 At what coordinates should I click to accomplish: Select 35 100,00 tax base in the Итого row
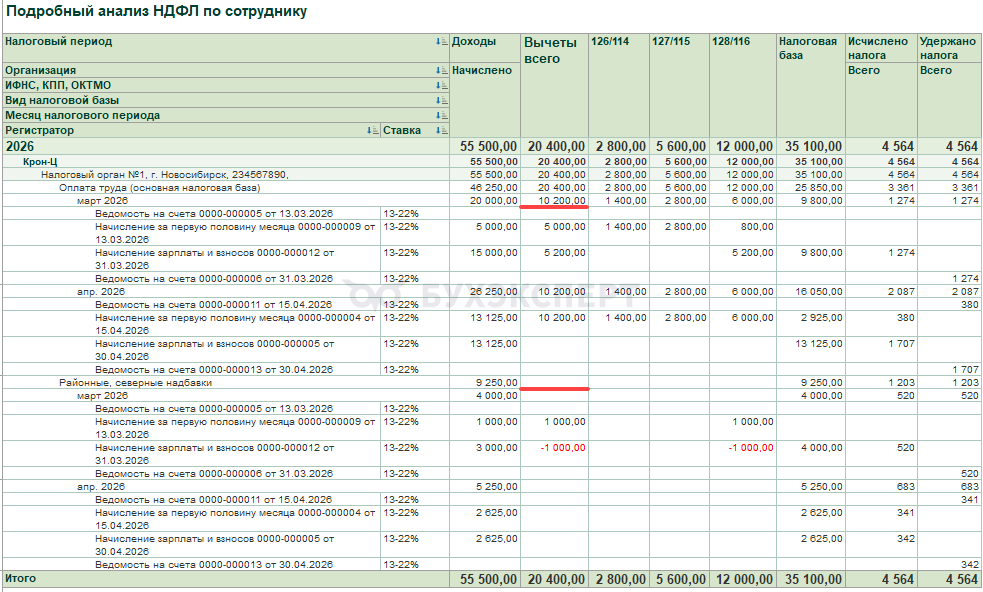pyautogui.click(x=811, y=579)
